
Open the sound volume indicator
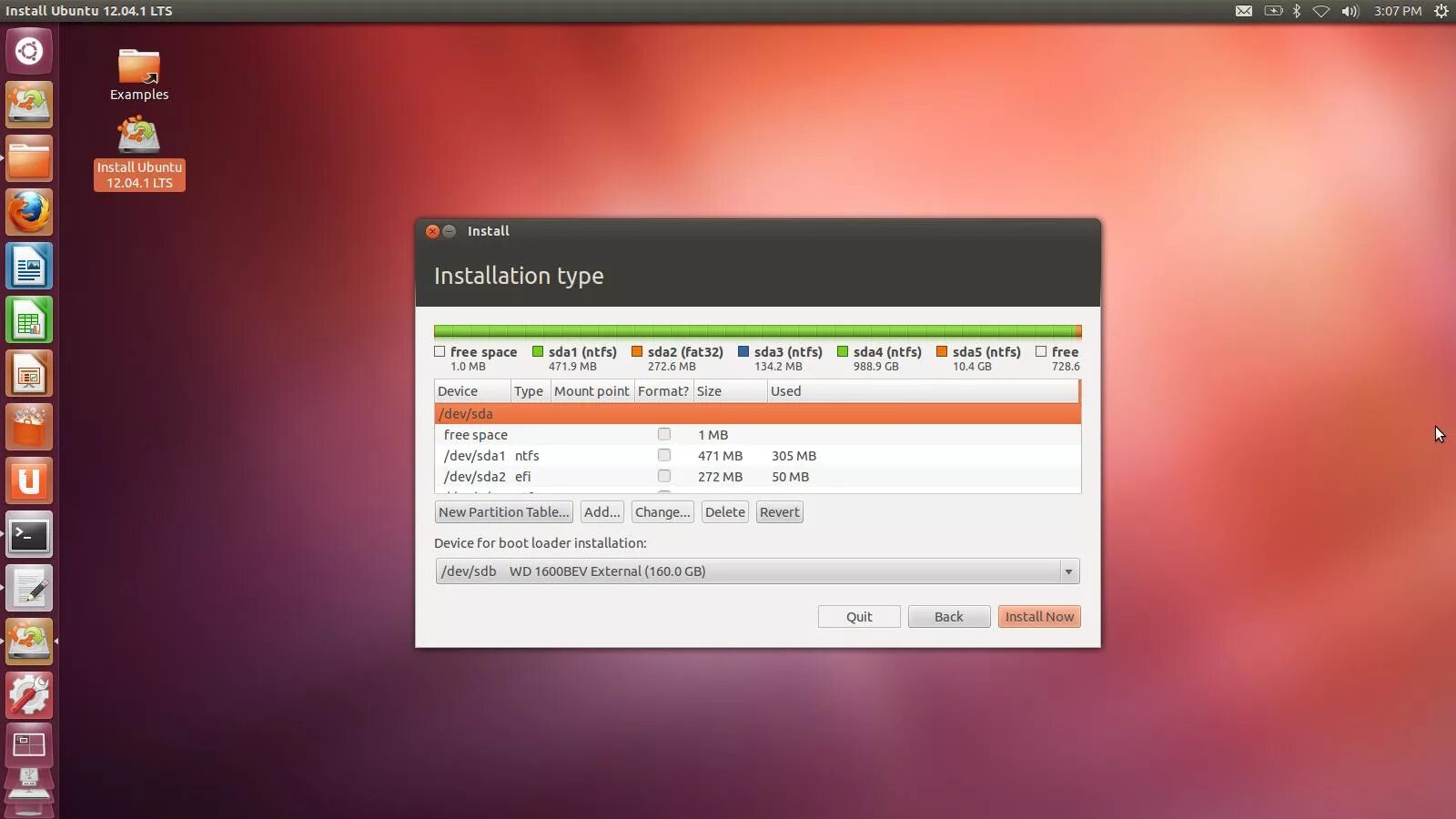(1350, 11)
